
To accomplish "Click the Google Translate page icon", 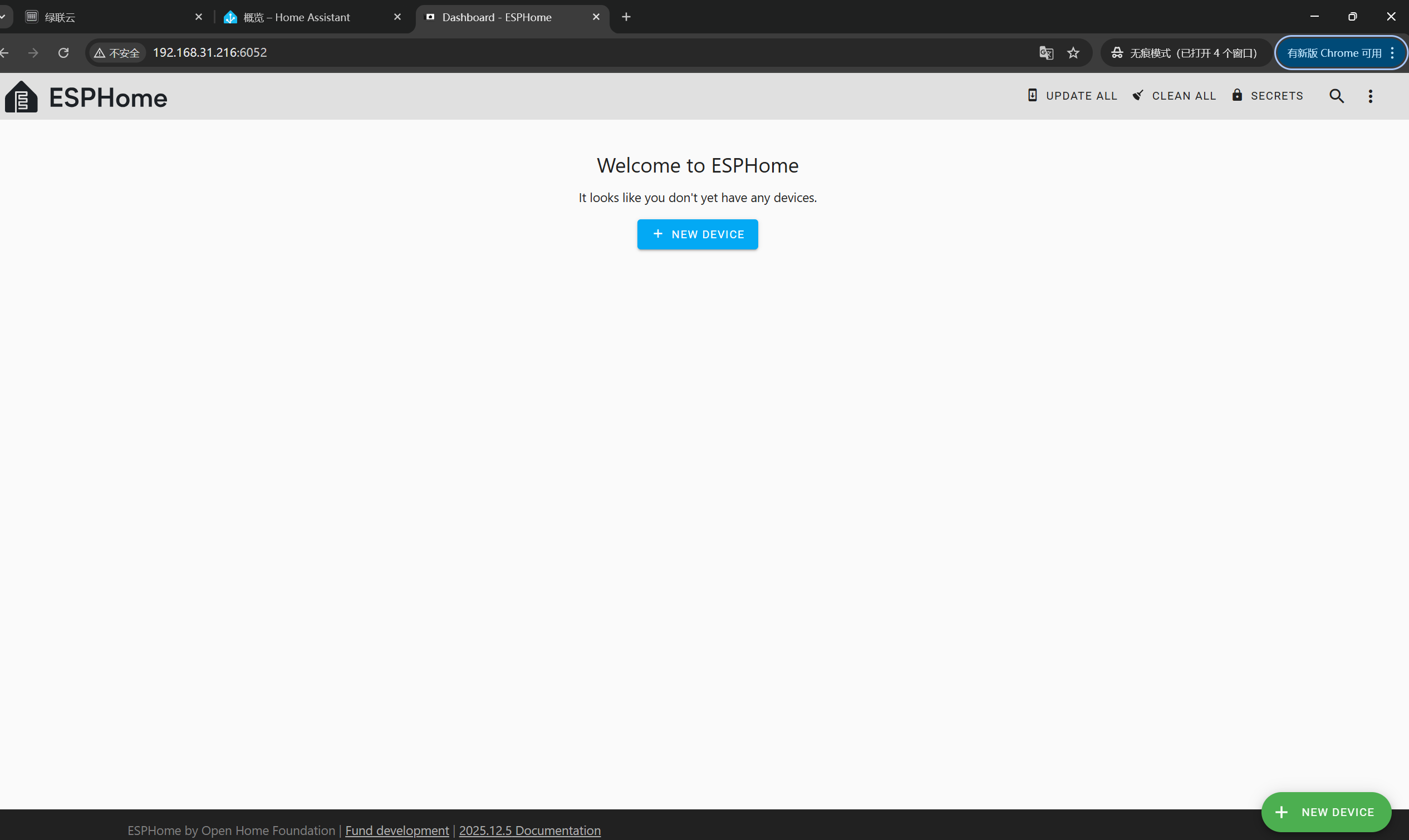I will pos(1045,53).
